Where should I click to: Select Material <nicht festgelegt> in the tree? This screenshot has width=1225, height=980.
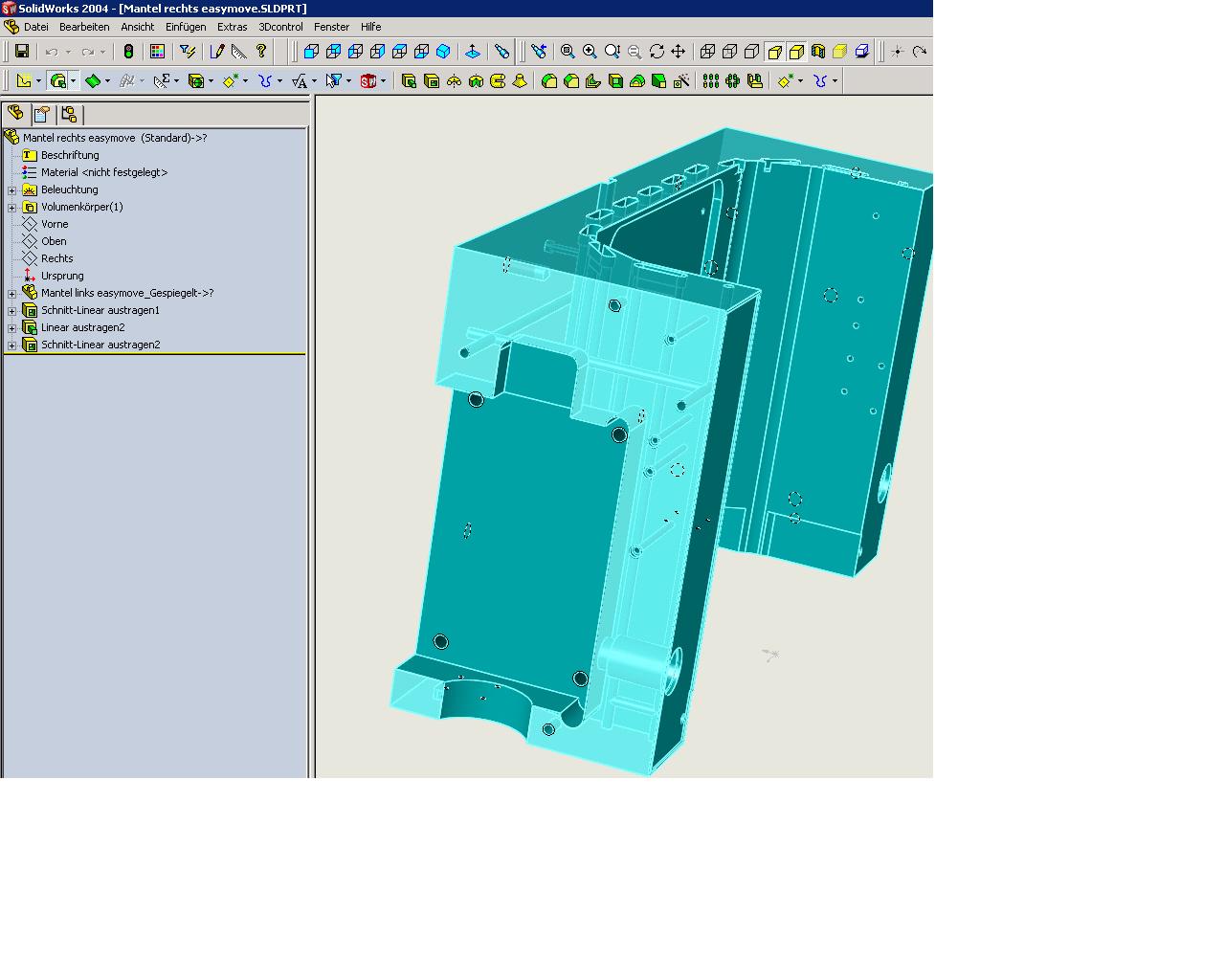coord(104,172)
